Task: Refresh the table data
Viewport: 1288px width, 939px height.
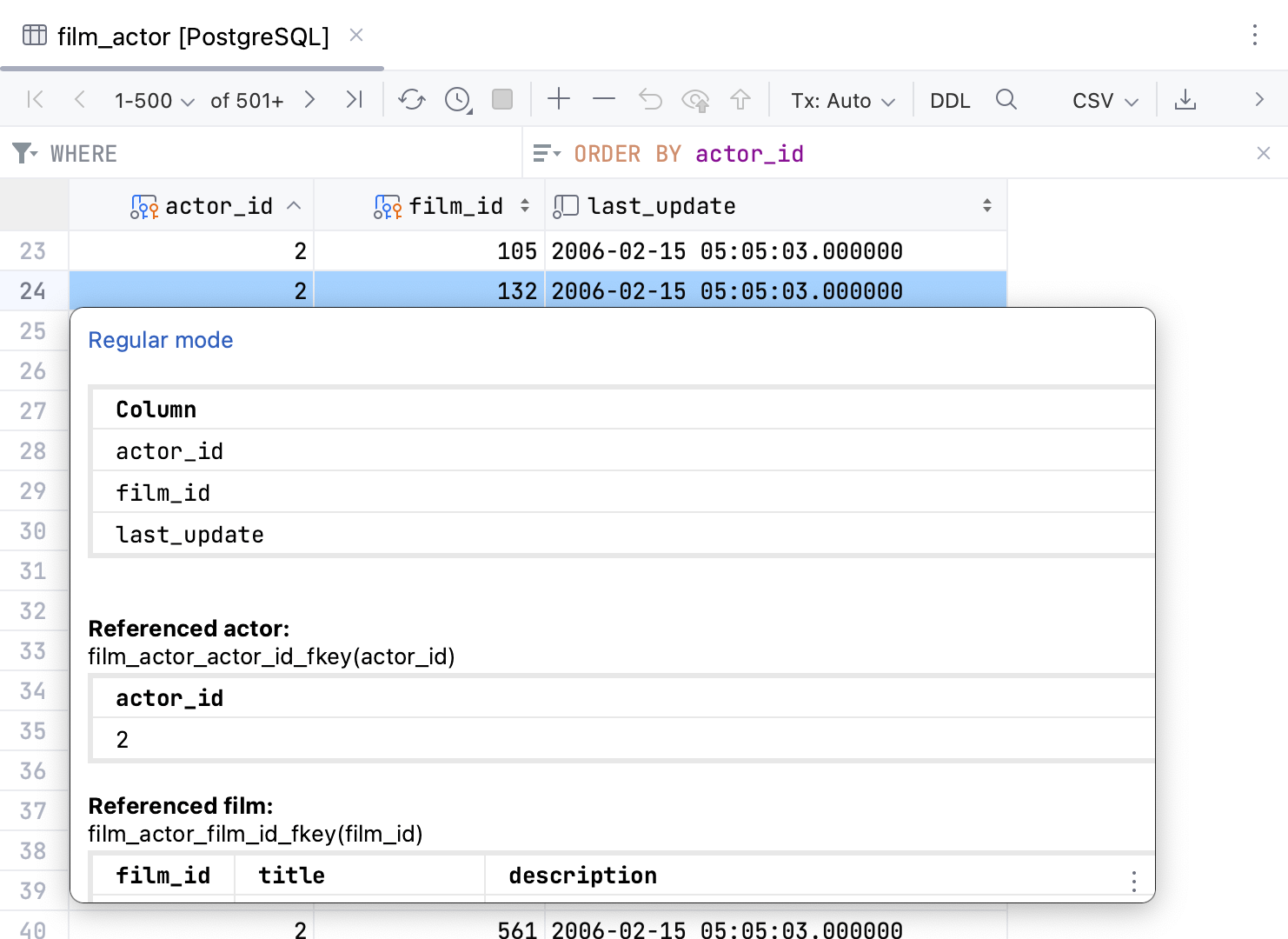Action: pos(411,100)
